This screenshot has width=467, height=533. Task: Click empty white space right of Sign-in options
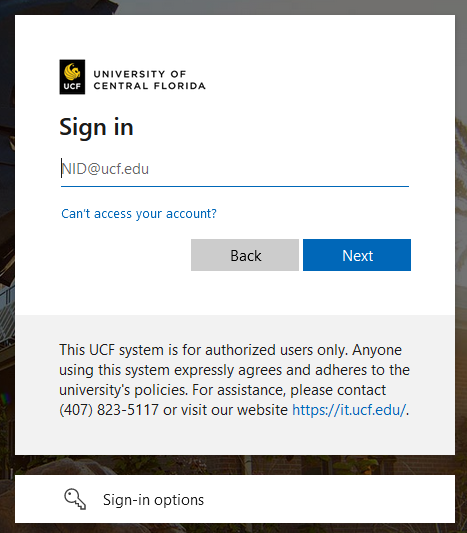point(330,499)
